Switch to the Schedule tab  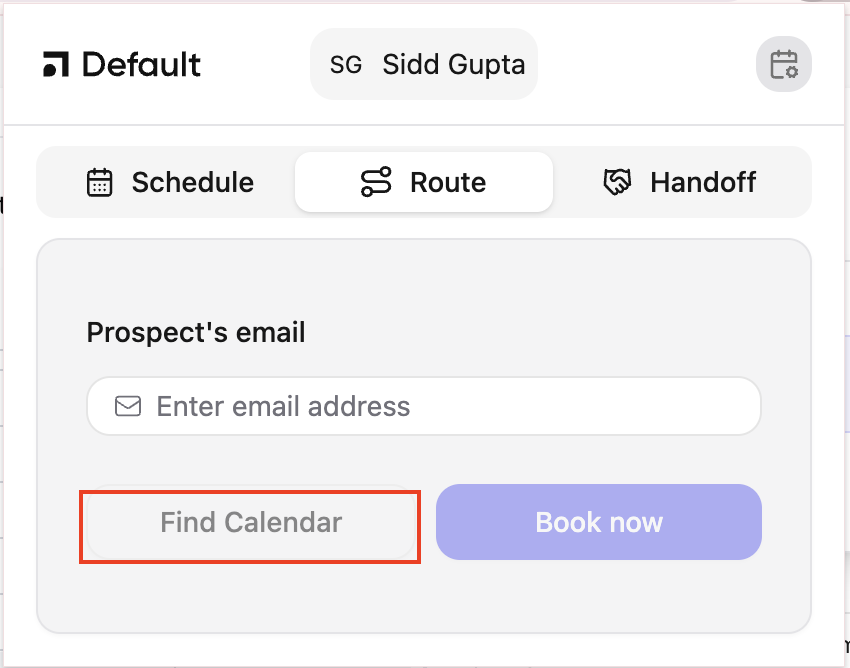168,182
